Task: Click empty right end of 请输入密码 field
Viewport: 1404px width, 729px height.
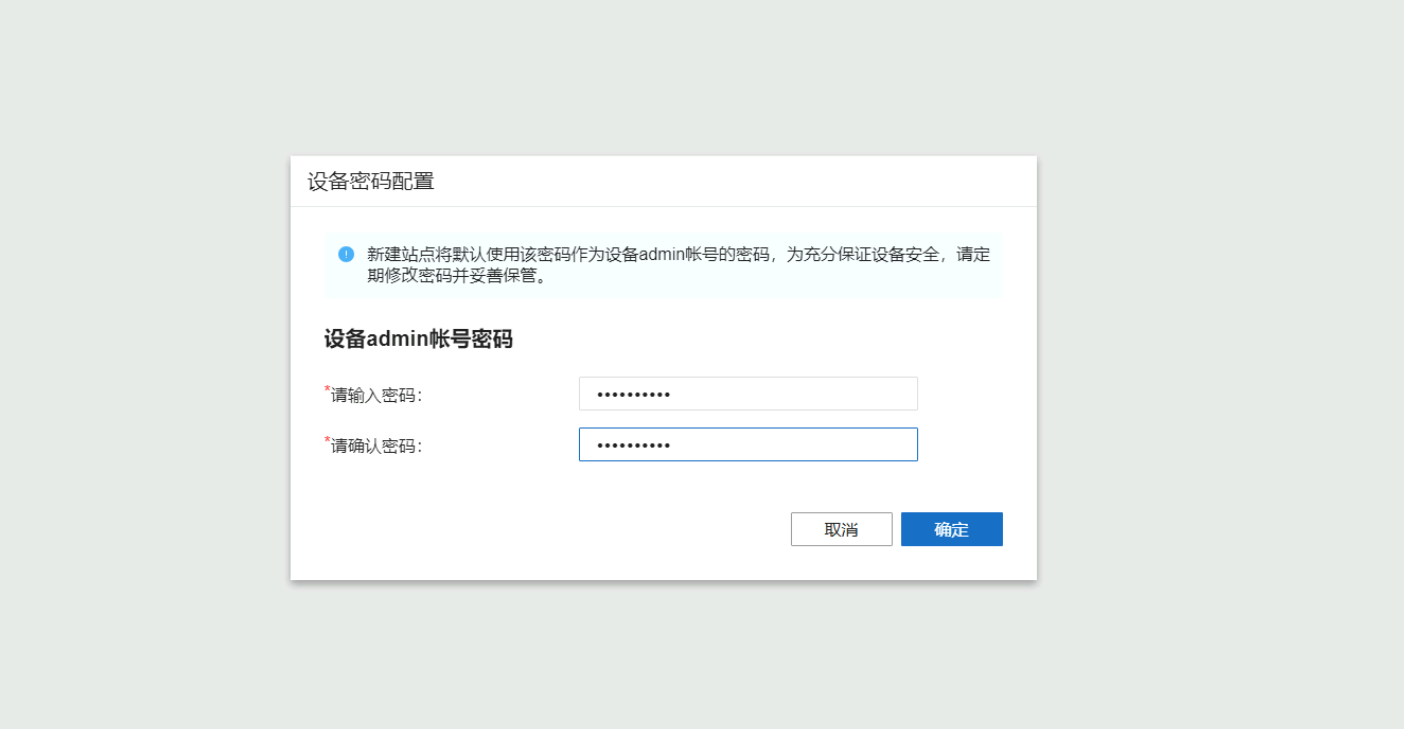Action: click(880, 394)
